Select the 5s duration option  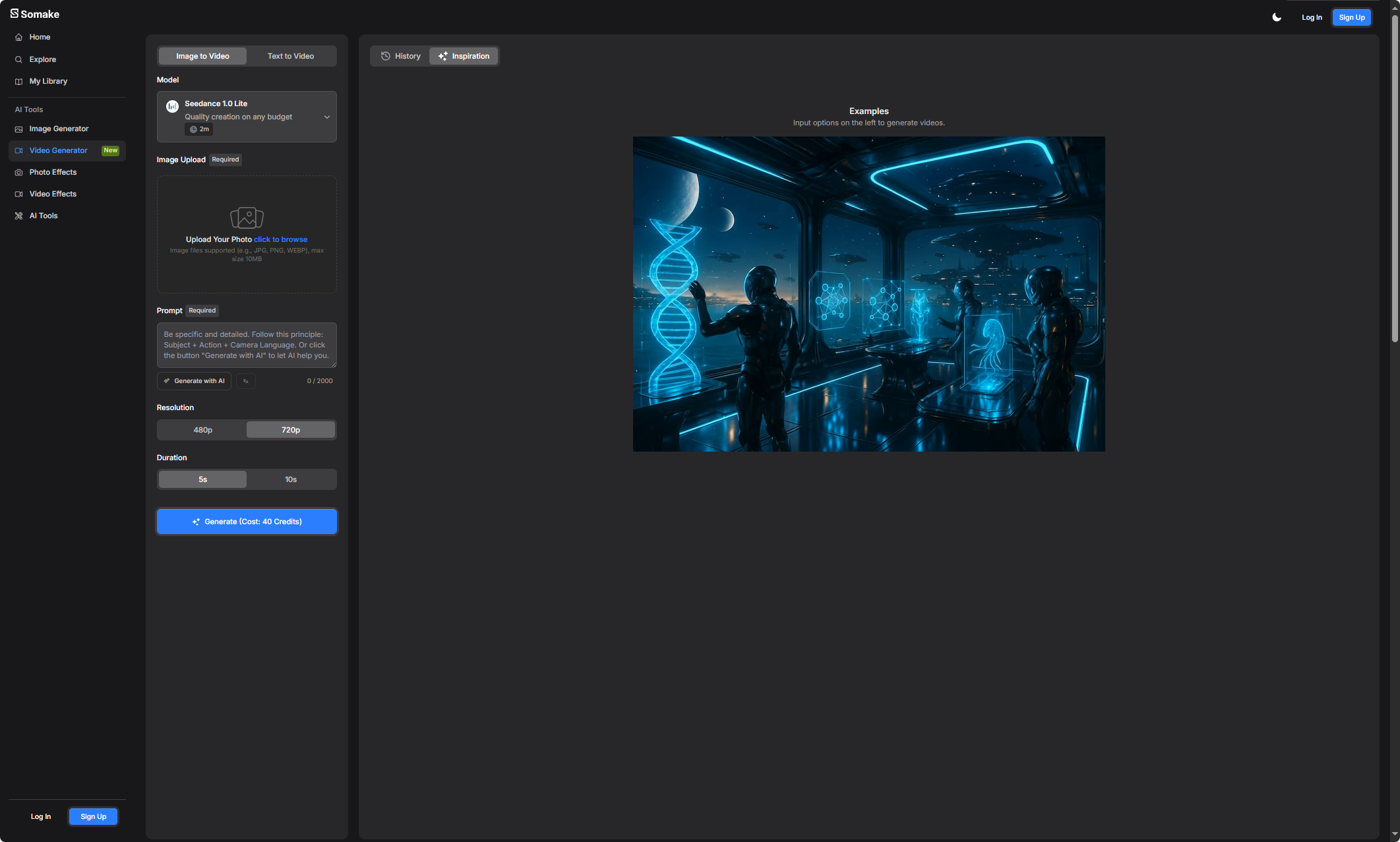click(x=202, y=479)
